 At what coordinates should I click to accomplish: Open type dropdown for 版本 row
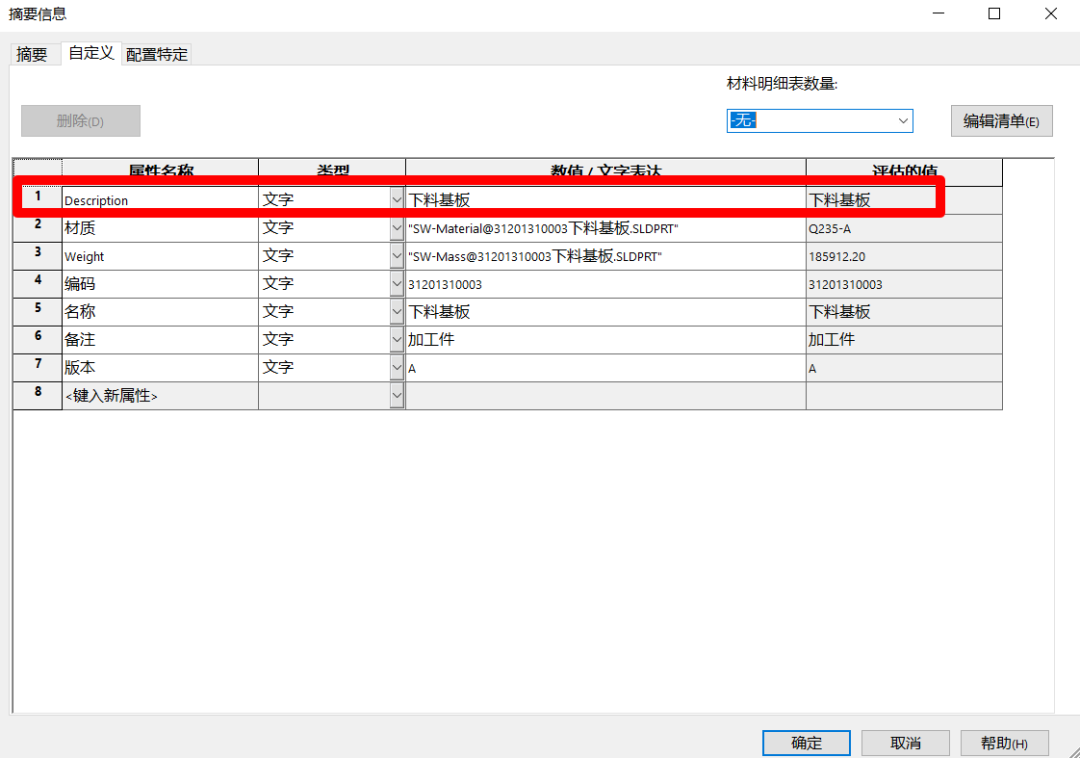click(x=397, y=368)
